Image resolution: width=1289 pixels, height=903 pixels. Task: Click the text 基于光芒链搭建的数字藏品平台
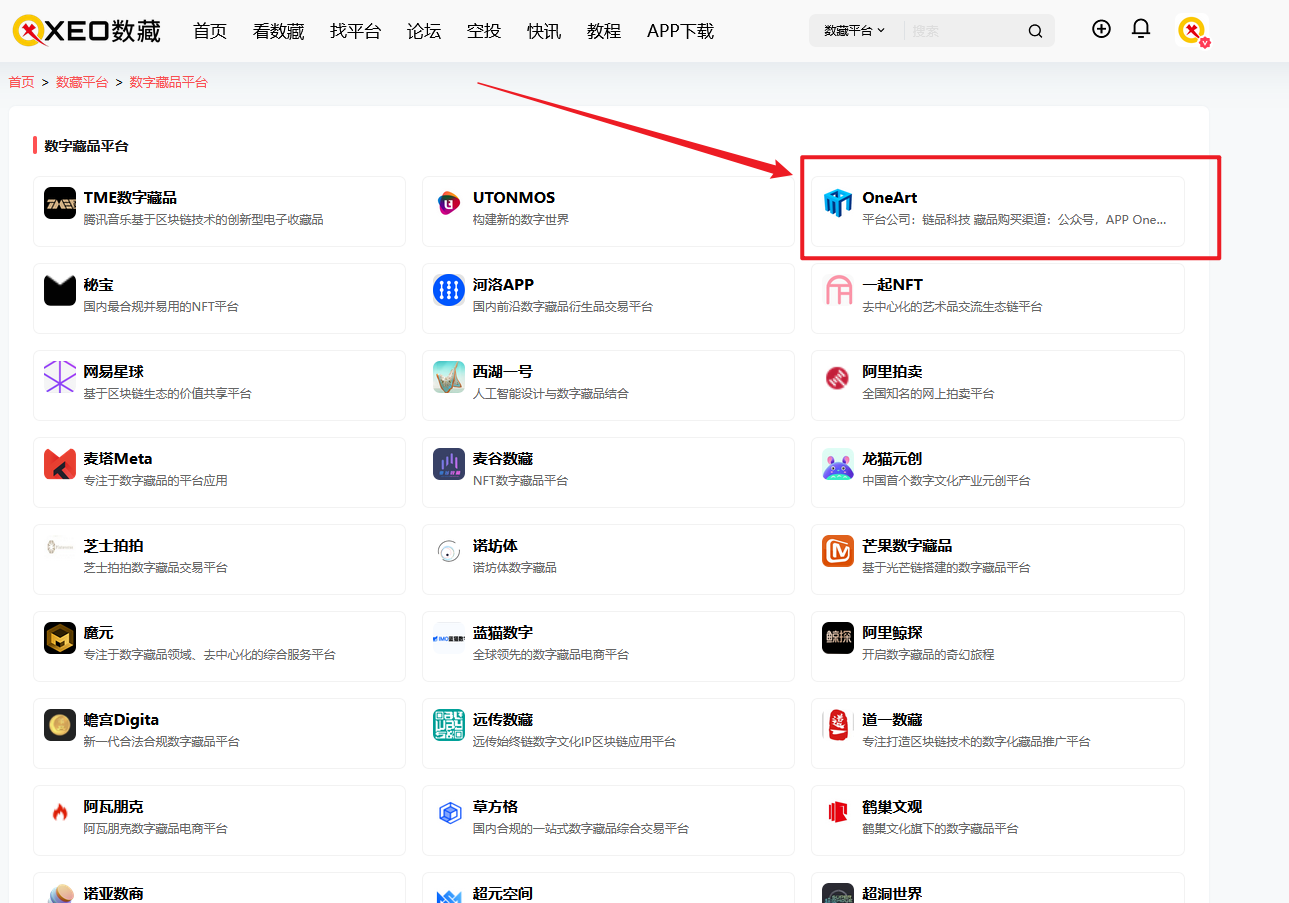pos(946,567)
